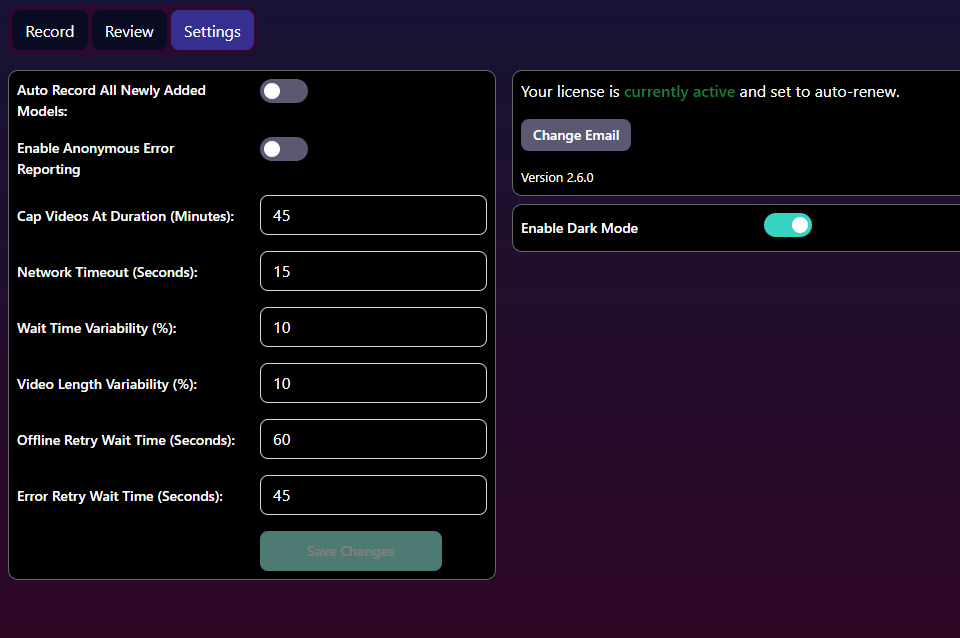Switch to the Review tab
Screen dimensions: 960x638
tap(129, 30)
